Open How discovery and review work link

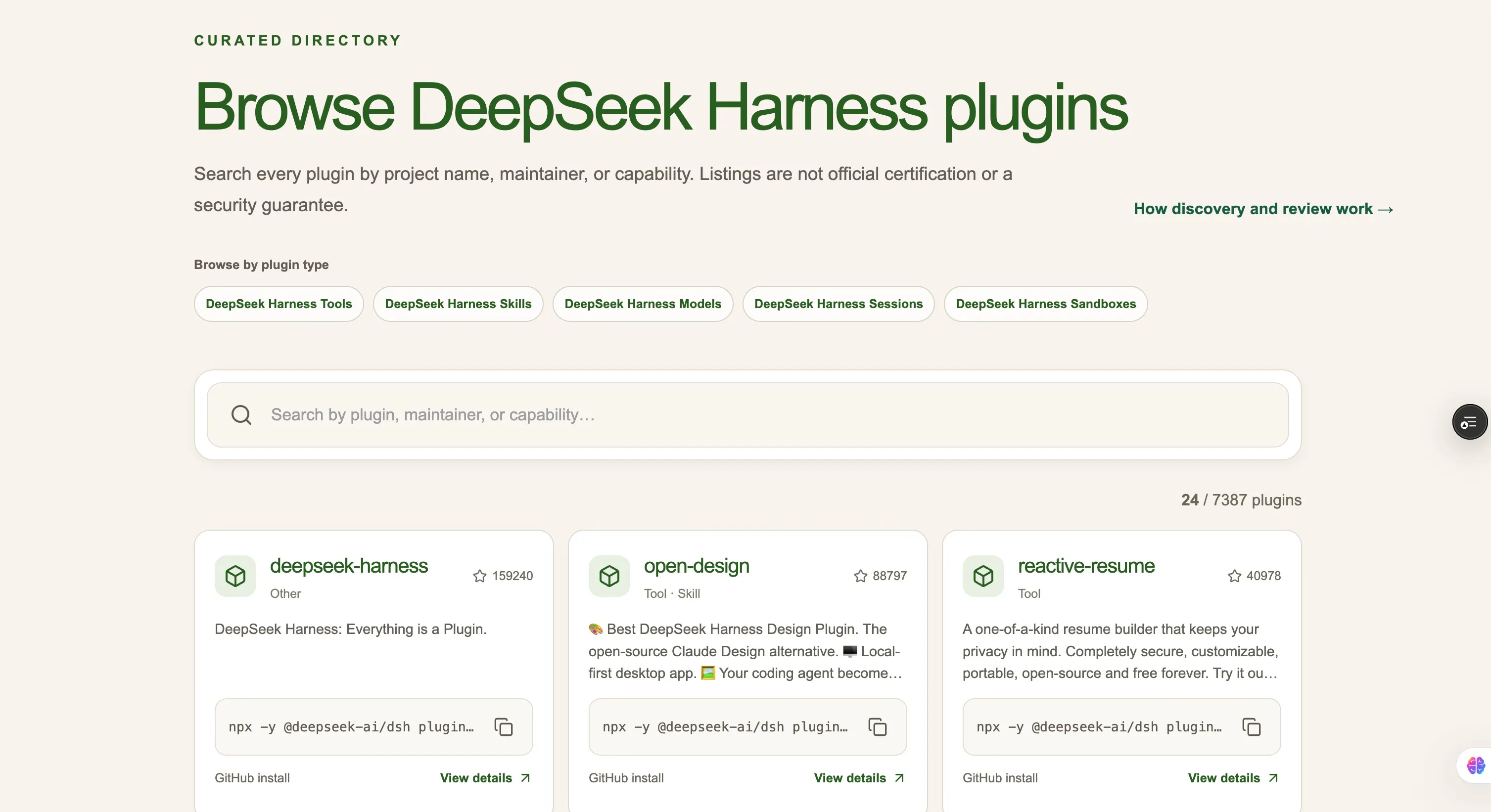point(1263,209)
